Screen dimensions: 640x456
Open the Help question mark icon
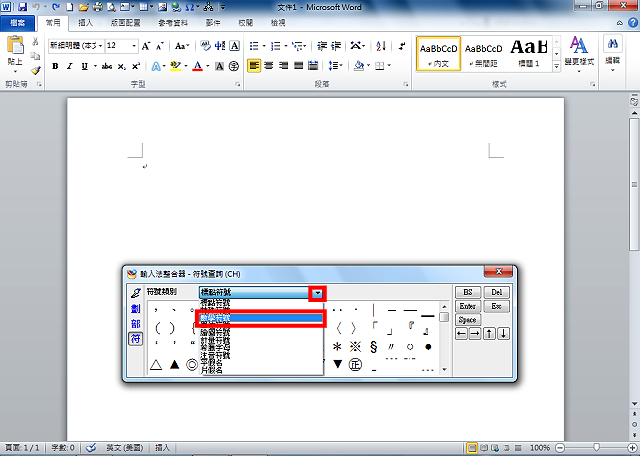tap(633, 23)
